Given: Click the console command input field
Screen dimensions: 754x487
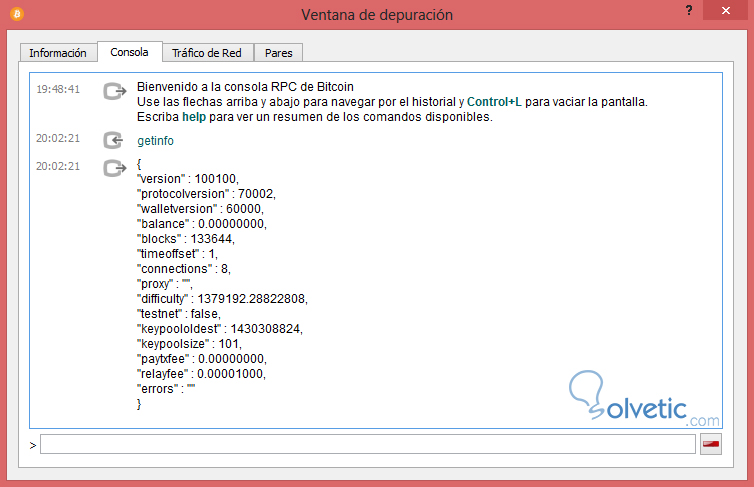Looking at the screenshot, I should click(368, 444).
